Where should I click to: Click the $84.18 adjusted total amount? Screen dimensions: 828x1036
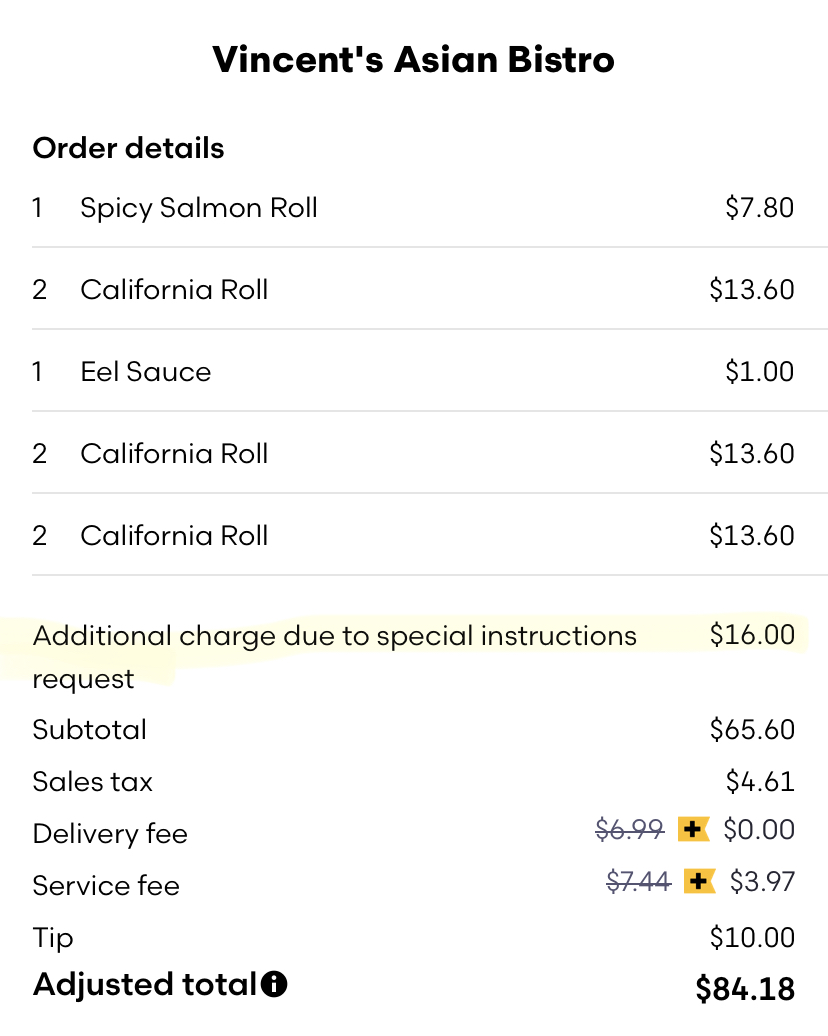click(745, 989)
